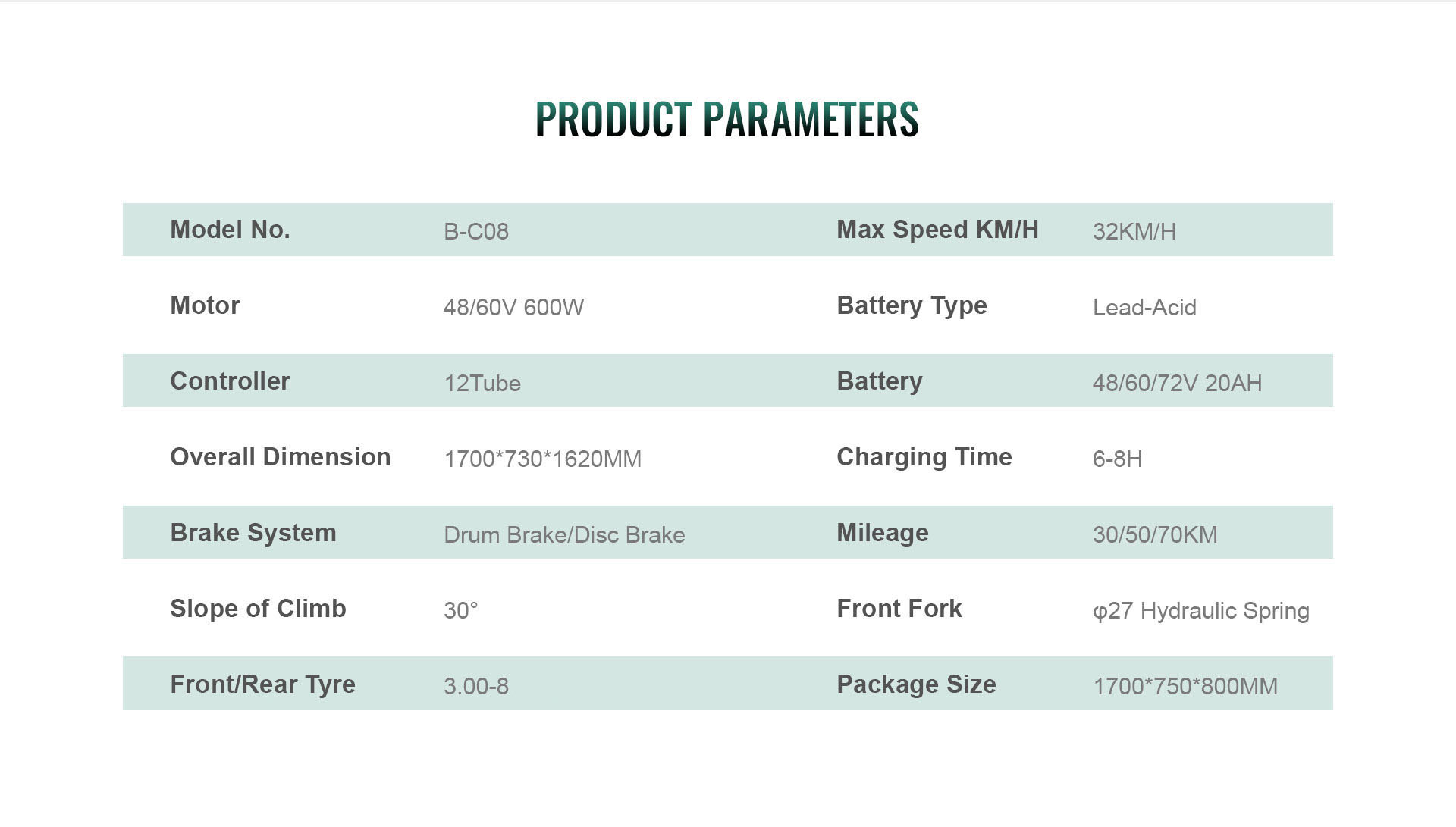Click the Charging Time label

pyautogui.click(x=924, y=457)
